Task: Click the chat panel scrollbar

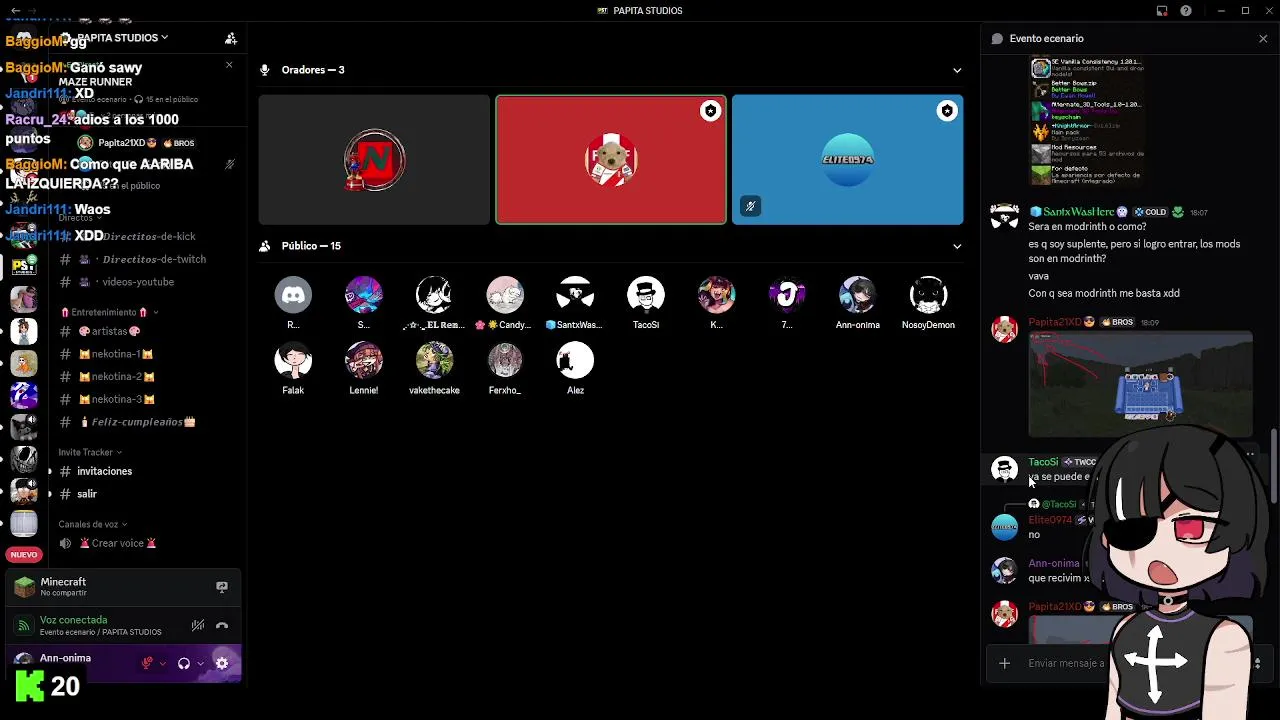Action: 1273,465
